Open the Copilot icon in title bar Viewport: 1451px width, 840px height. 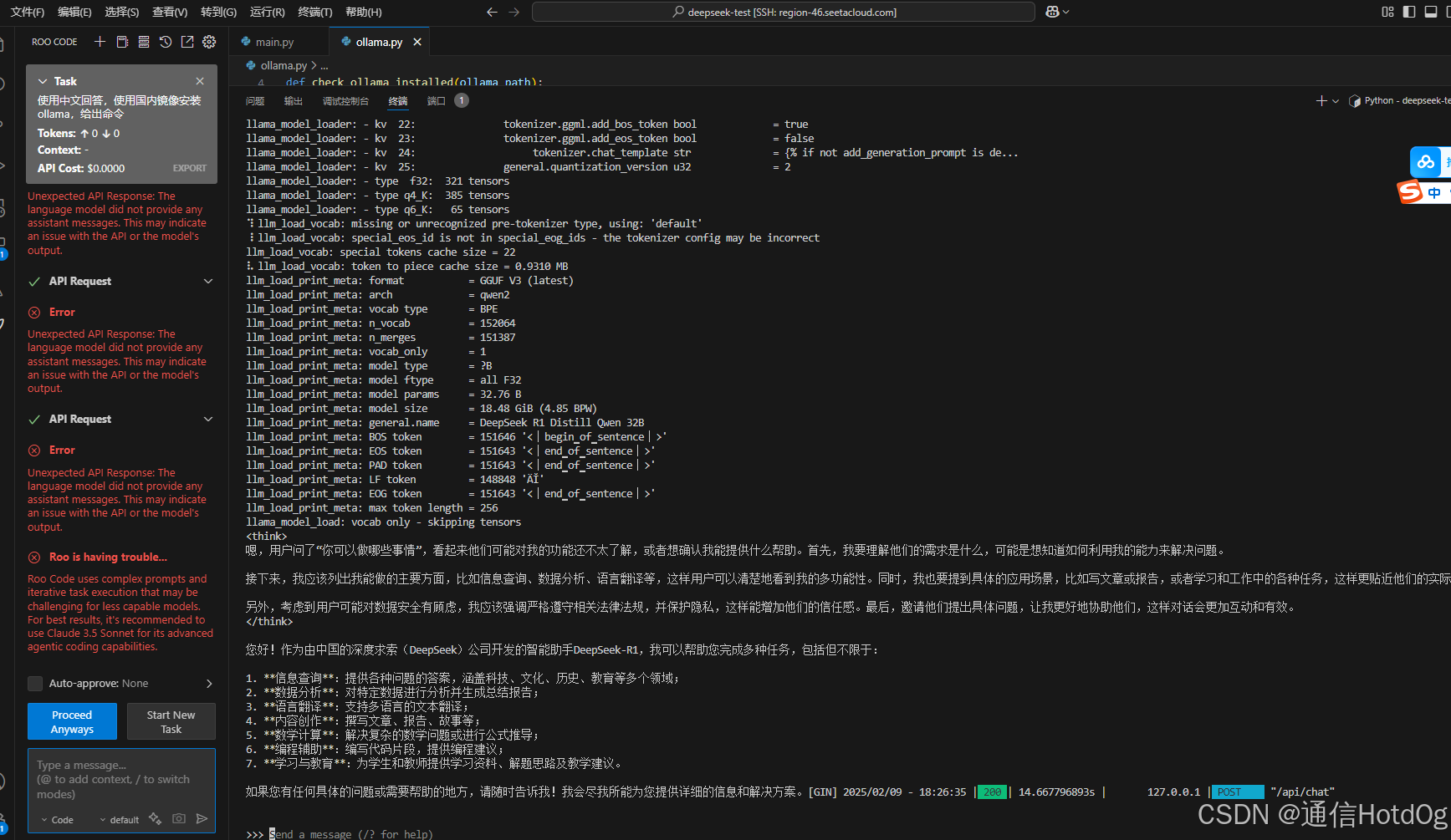click(1052, 12)
